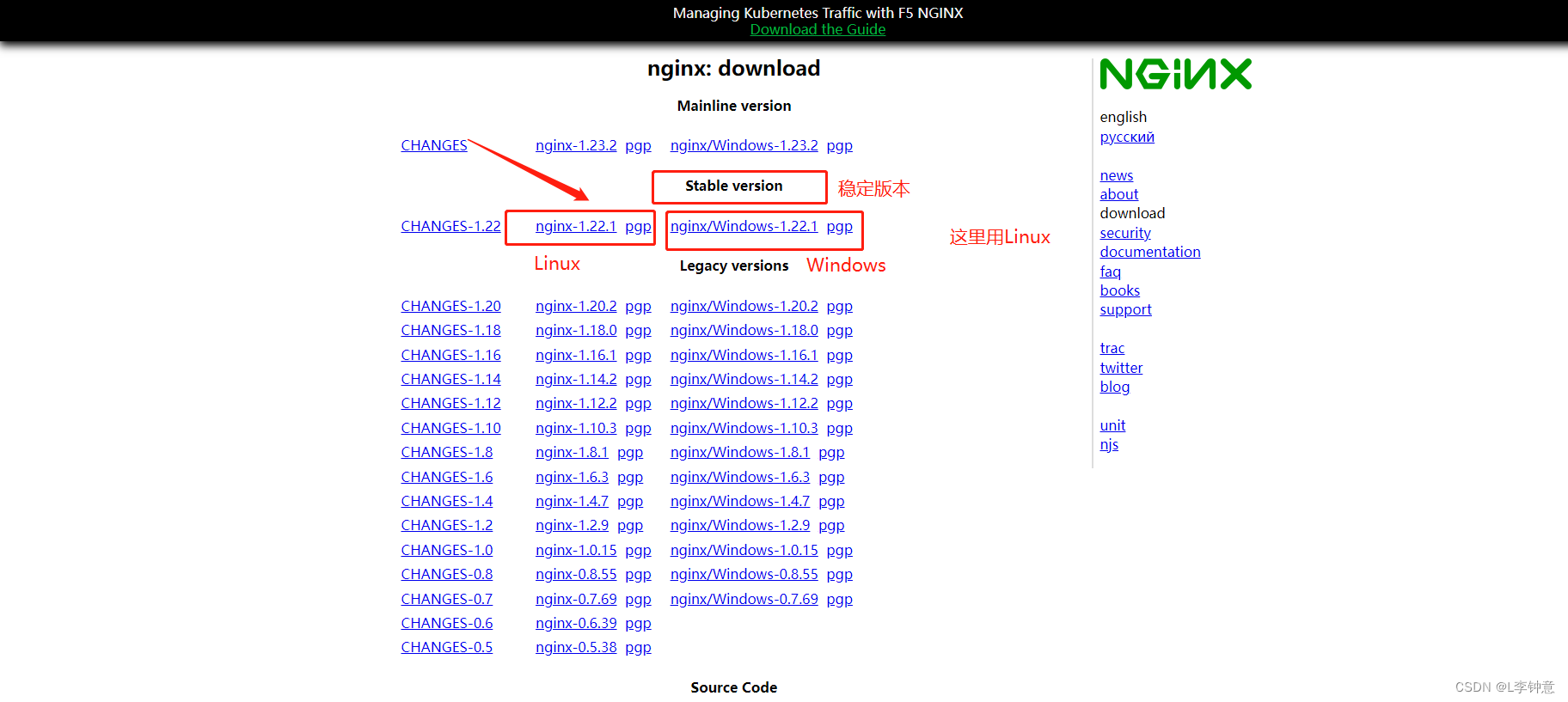Open CHANGES-1.4 changelog
Screen dimensions: 1568x702
click(447, 501)
